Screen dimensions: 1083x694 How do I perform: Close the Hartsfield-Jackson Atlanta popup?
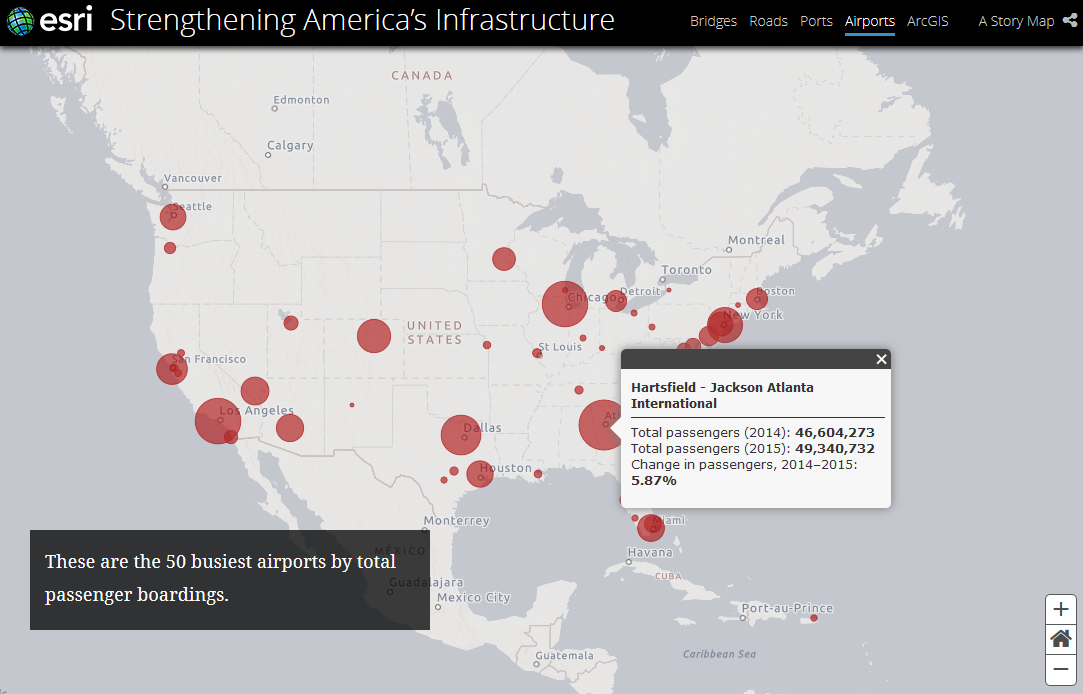[x=881, y=360]
